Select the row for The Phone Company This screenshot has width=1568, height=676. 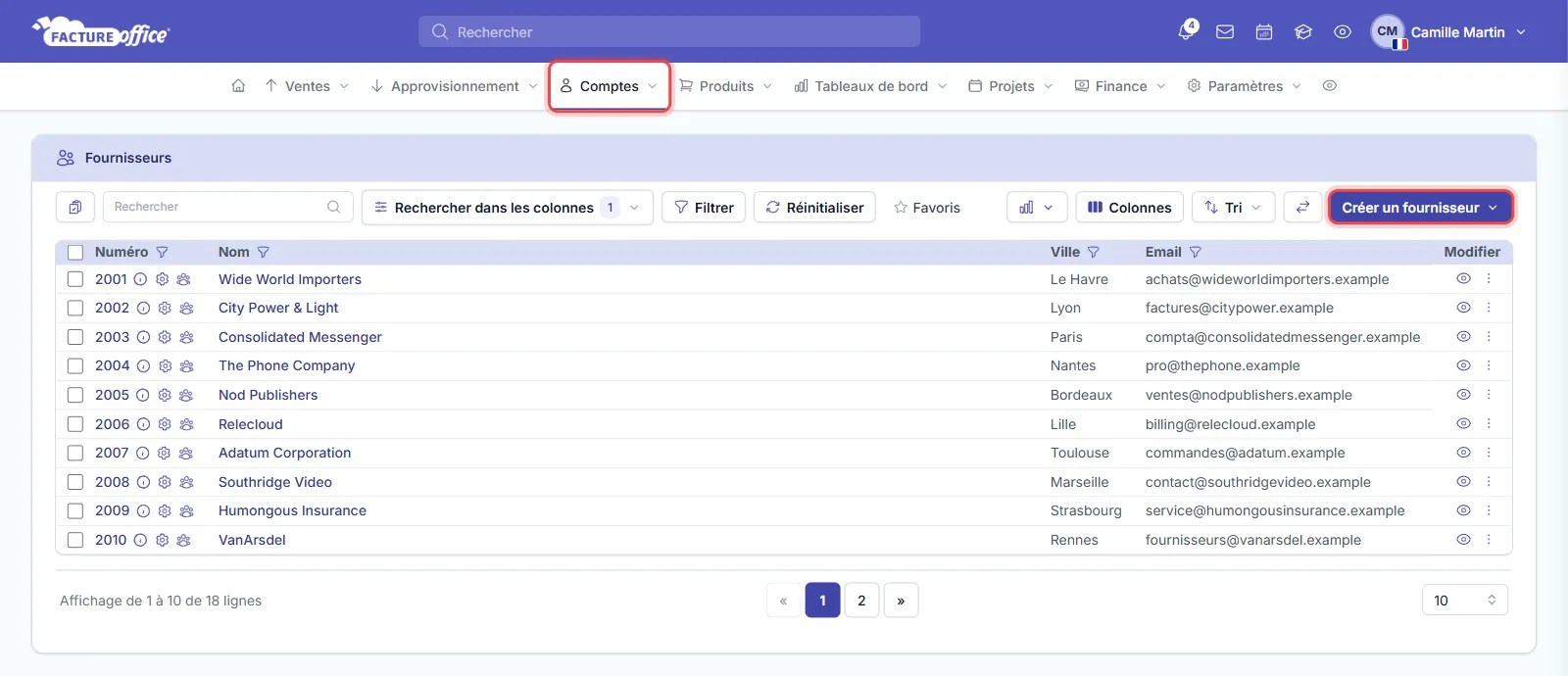coord(75,365)
